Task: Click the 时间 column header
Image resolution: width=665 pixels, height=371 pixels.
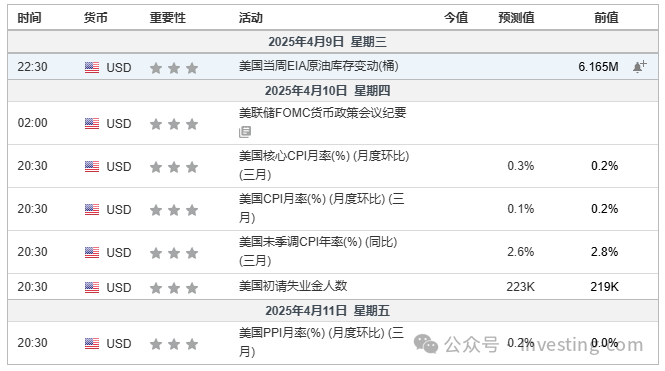Action: (x=29, y=18)
